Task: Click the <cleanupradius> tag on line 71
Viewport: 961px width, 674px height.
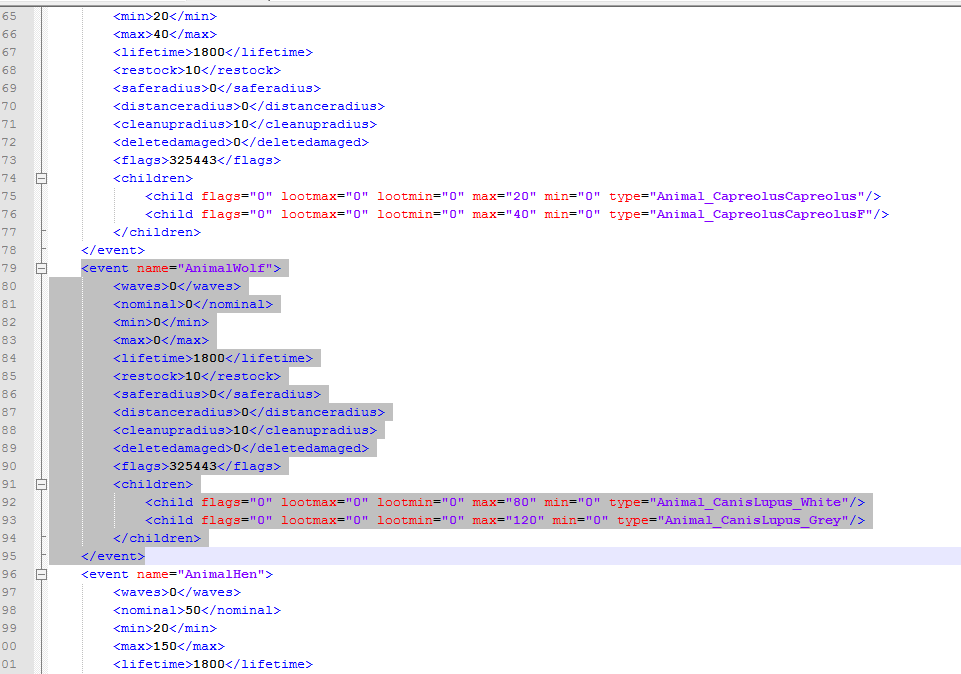Action: [x=173, y=124]
